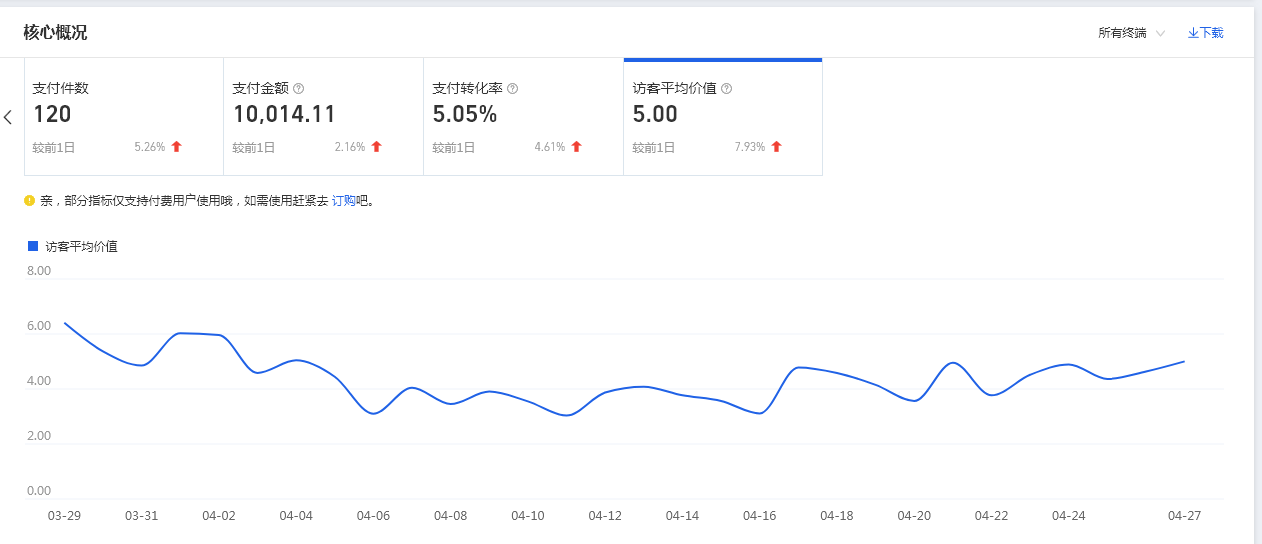Screen dimensions: 1262x544
Task: Click the 核心概况 section title
Action: click(56, 33)
